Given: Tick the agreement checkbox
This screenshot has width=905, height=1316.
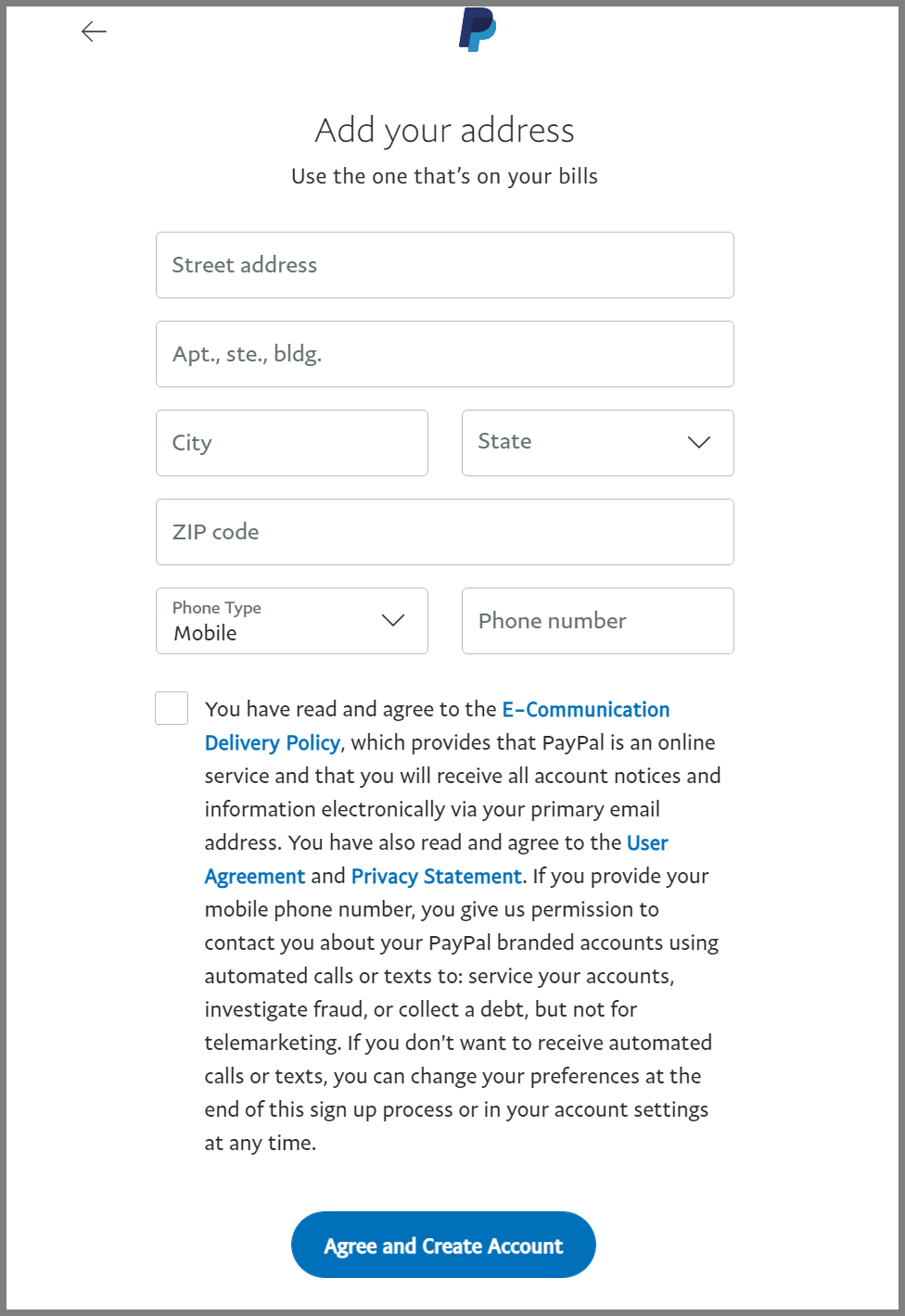Looking at the screenshot, I should (x=172, y=708).
